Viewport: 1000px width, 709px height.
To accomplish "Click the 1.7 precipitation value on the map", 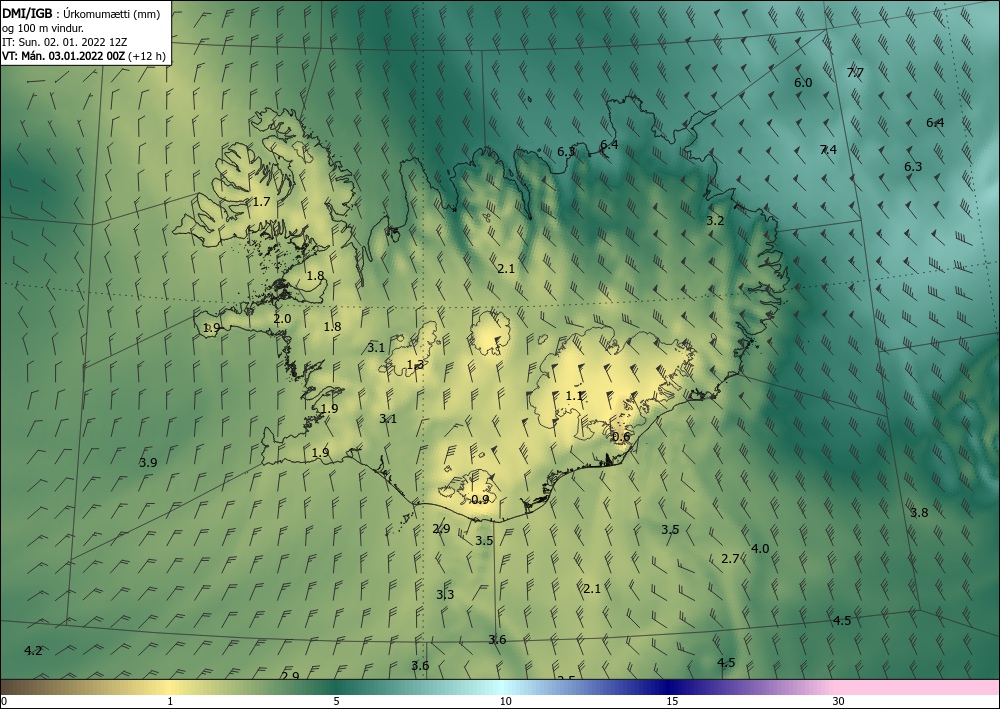I will (x=261, y=201).
